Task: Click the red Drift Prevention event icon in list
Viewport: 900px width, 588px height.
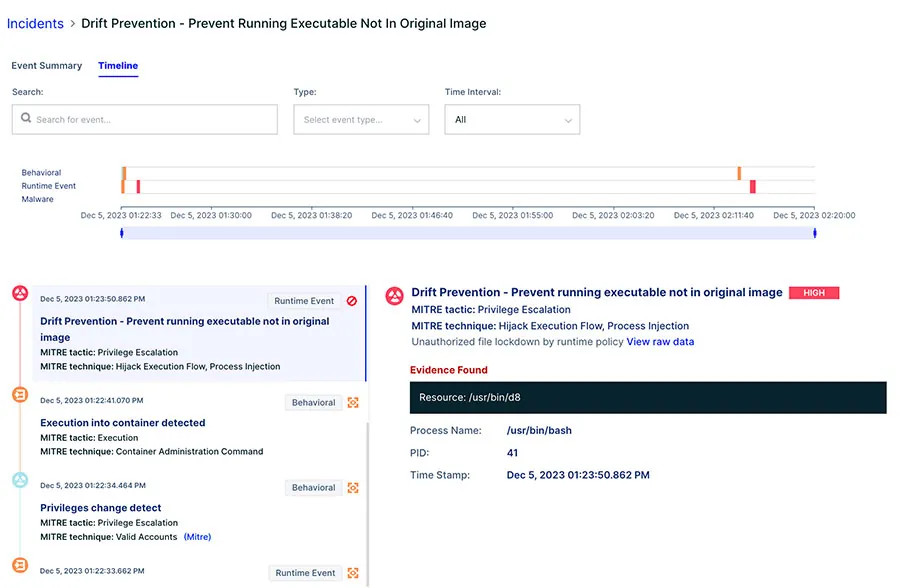Action: (21, 293)
